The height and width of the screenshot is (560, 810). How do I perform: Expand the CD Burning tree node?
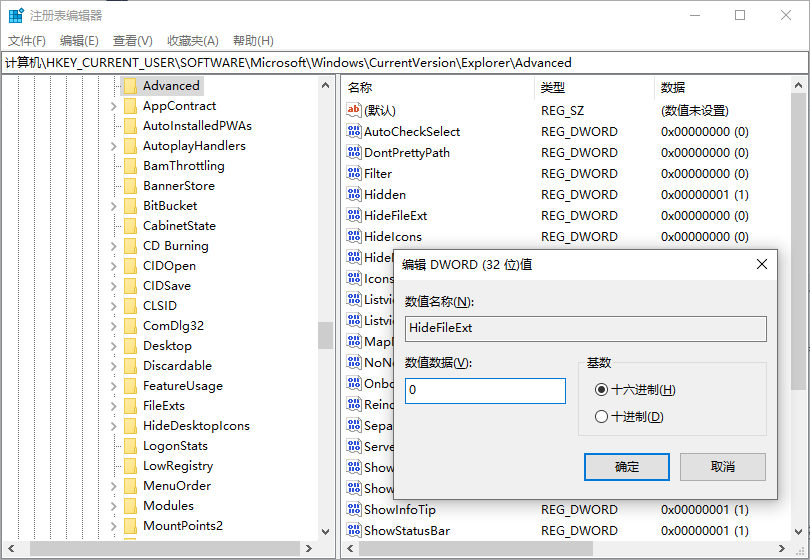[114, 246]
